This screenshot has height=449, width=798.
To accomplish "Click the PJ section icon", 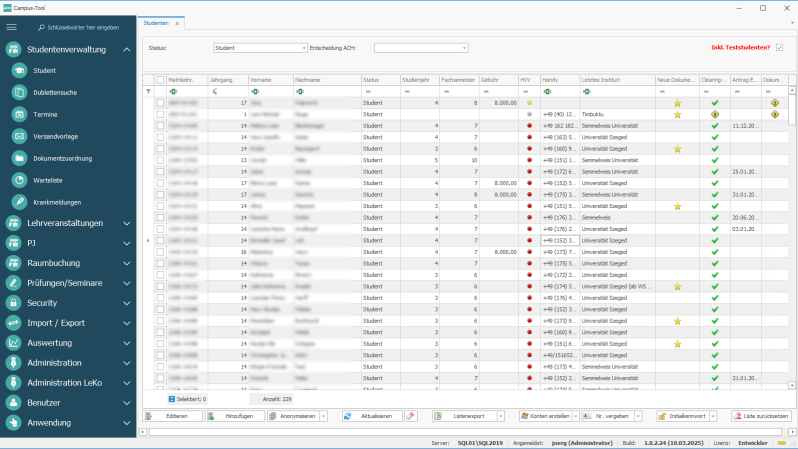I will pyautogui.click(x=14, y=243).
